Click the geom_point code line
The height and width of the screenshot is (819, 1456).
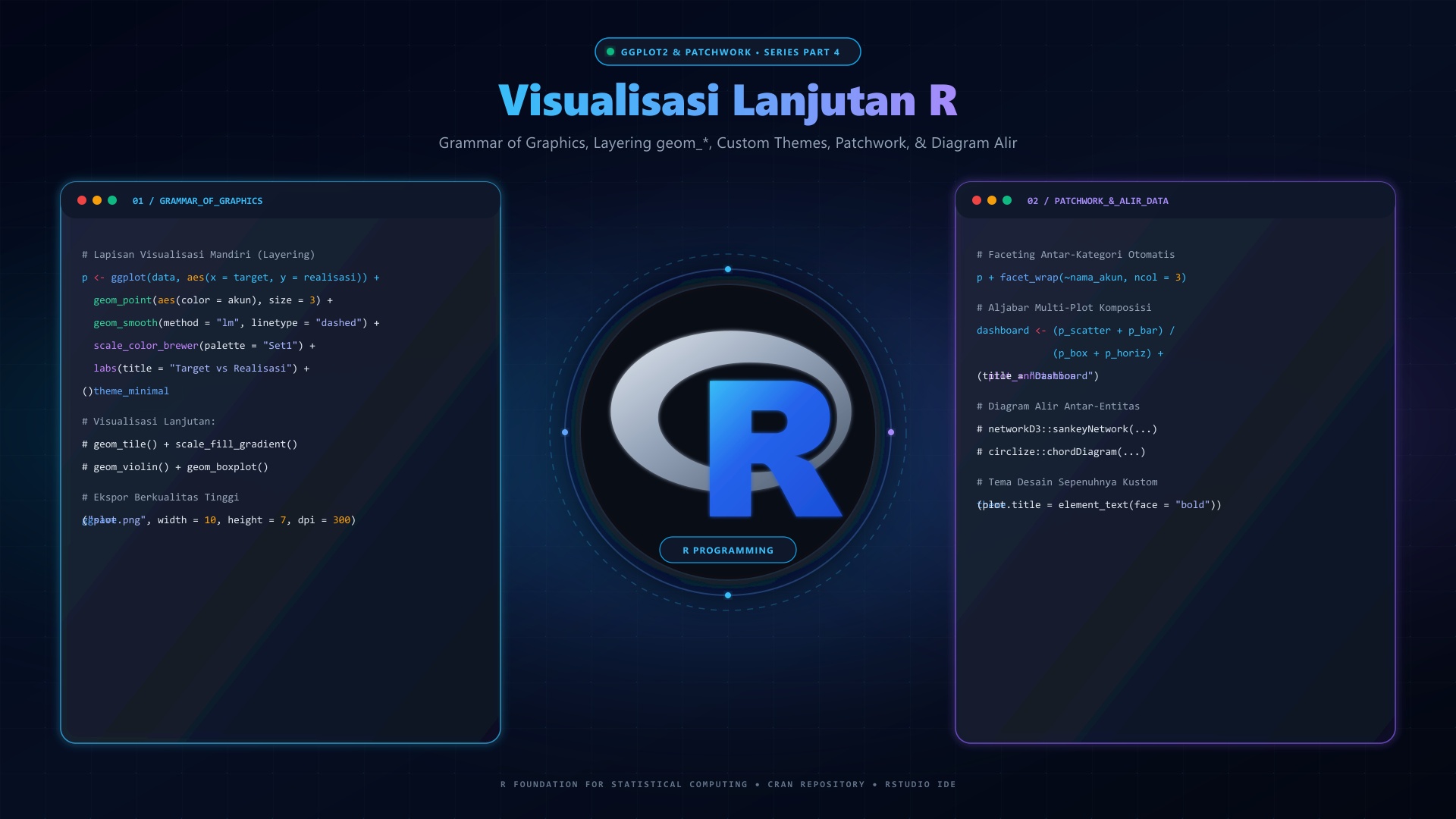coord(213,300)
